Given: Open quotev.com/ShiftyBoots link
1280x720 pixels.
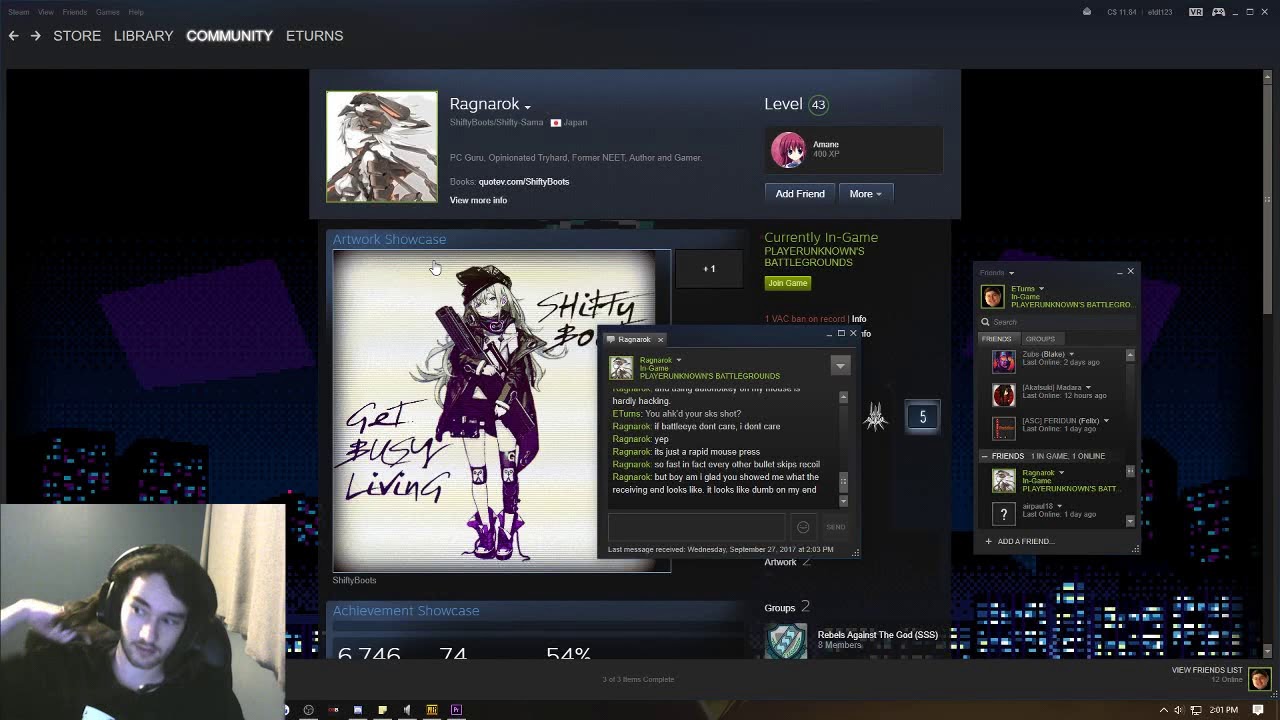Looking at the screenshot, I should tap(524, 182).
